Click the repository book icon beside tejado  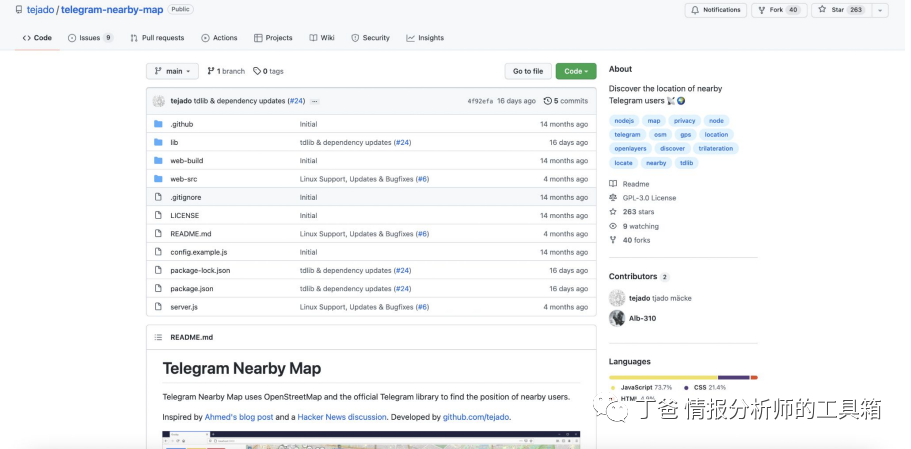click(19, 10)
